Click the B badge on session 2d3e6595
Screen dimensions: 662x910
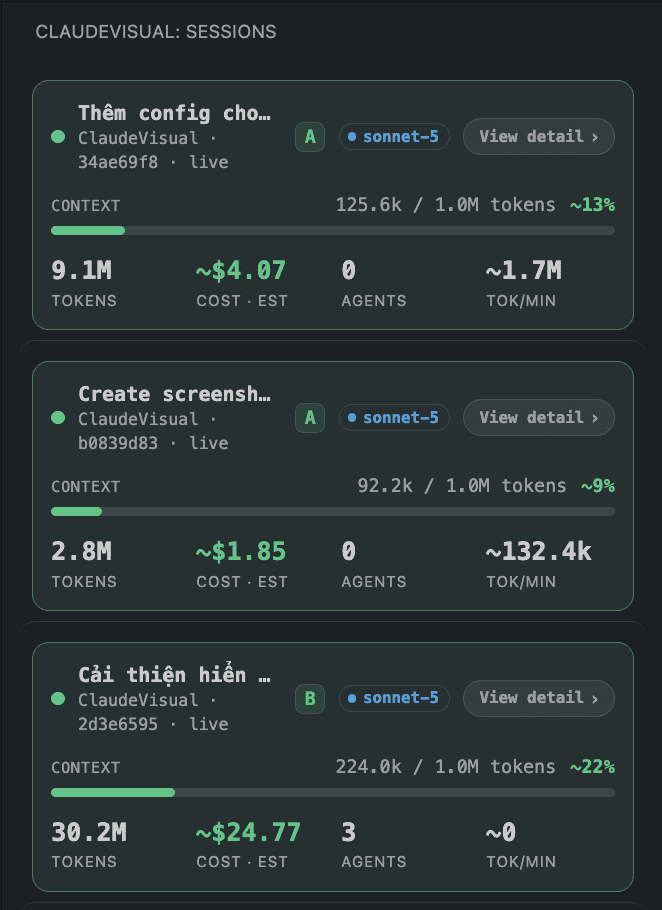point(310,699)
